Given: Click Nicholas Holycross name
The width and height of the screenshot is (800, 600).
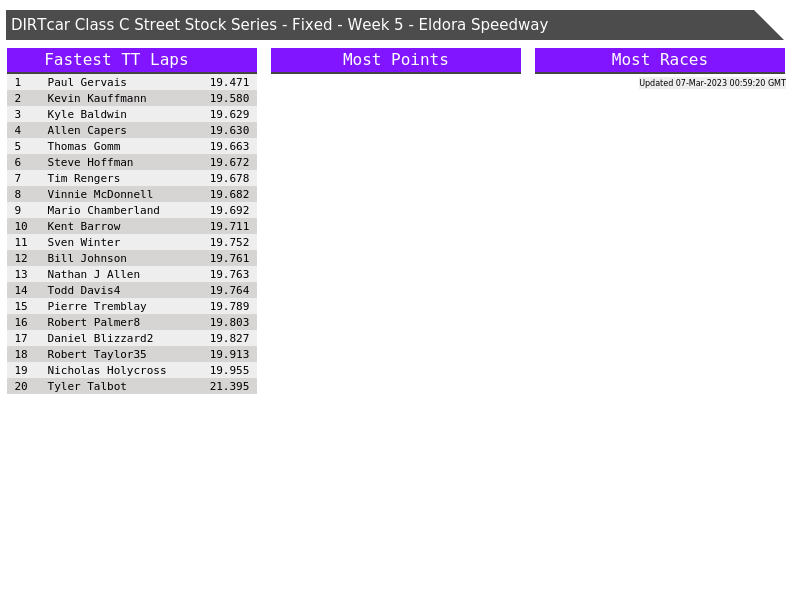Looking at the screenshot, I should click(x=107, y=370).
